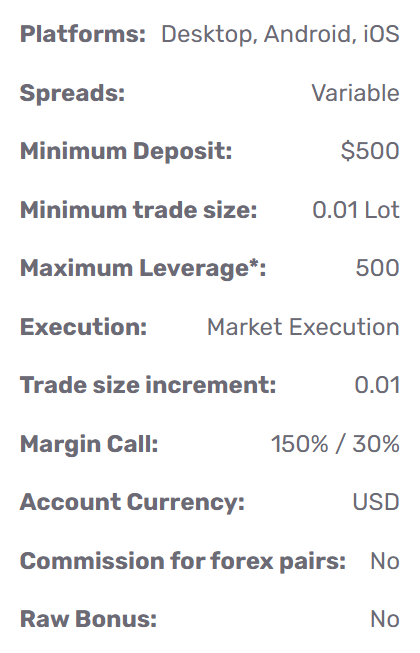This screenshot has width=420, height=653.
Task: Select the 500 leverage value
Action: [x=378, y=268]
